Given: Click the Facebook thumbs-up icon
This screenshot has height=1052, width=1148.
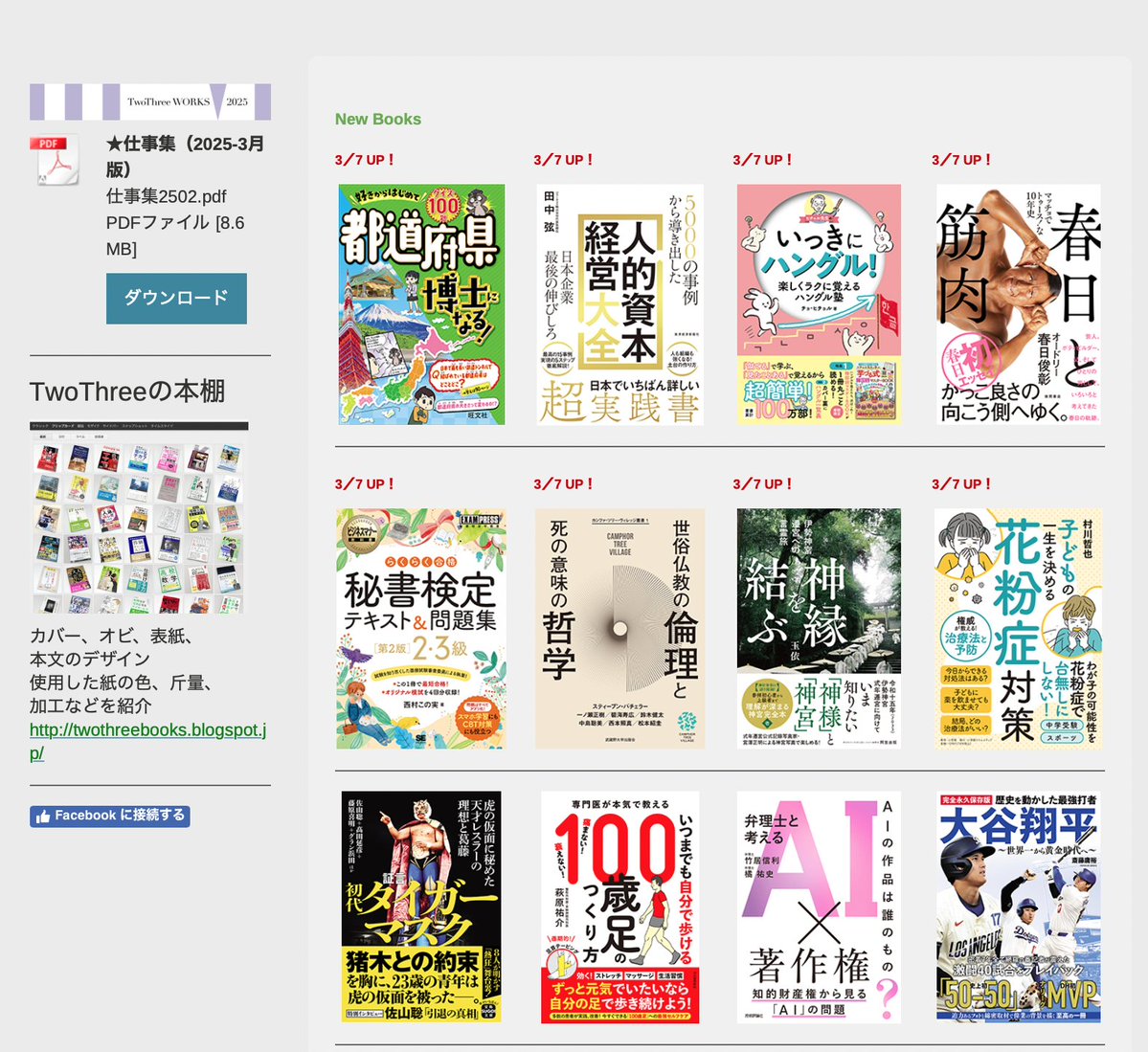Looking at the screenshot, I should pos(43,817).
